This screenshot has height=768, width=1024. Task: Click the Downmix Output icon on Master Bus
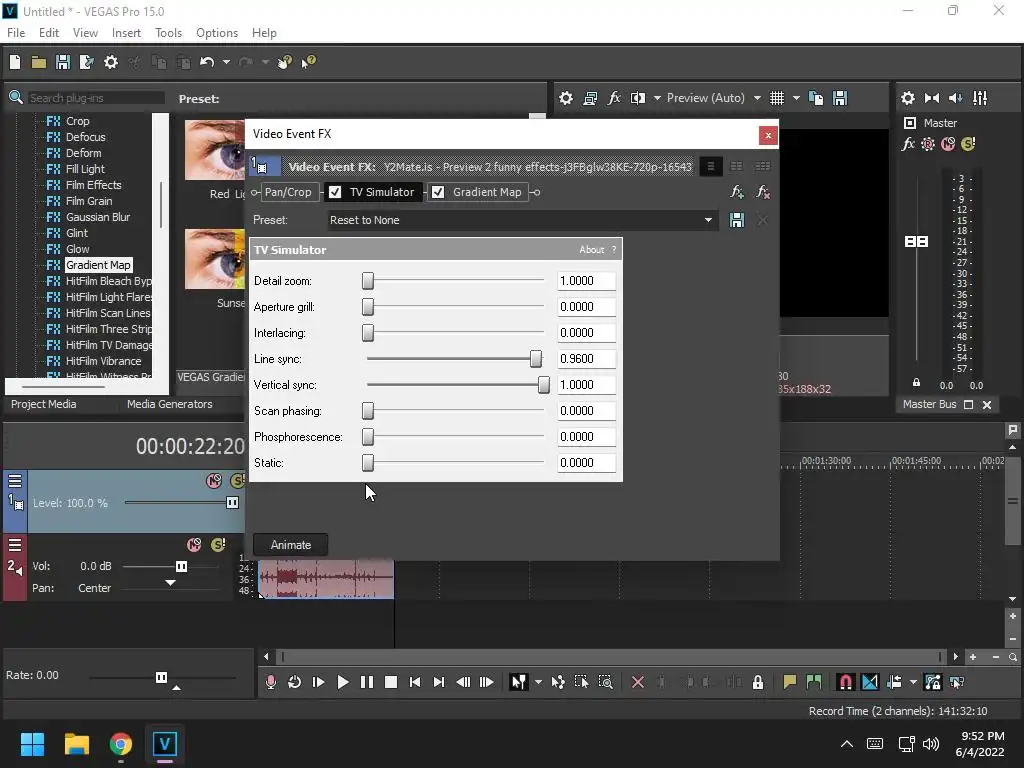[x=932, y=99]
